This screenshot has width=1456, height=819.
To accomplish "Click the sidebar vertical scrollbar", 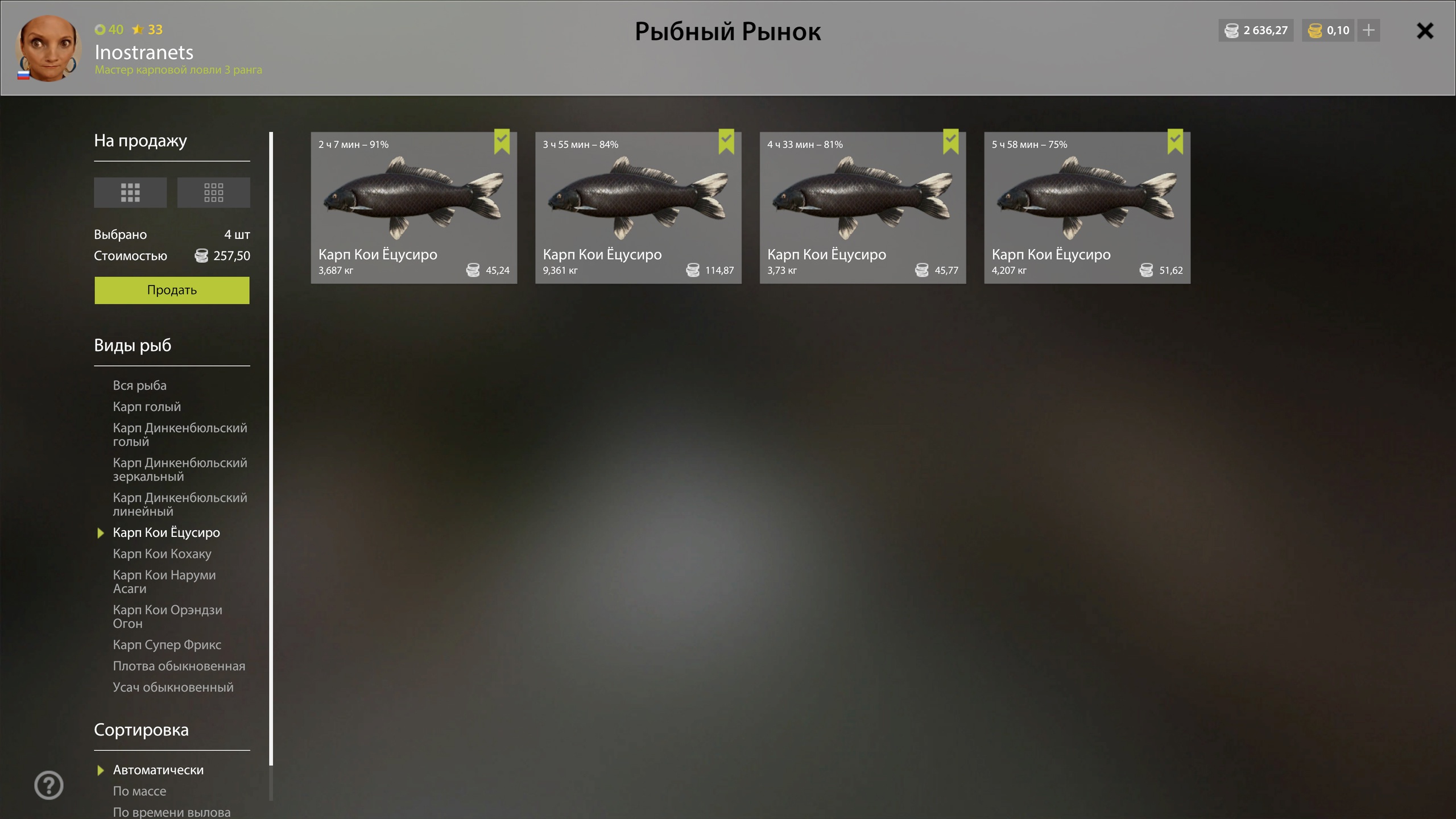I will point(271,448).
